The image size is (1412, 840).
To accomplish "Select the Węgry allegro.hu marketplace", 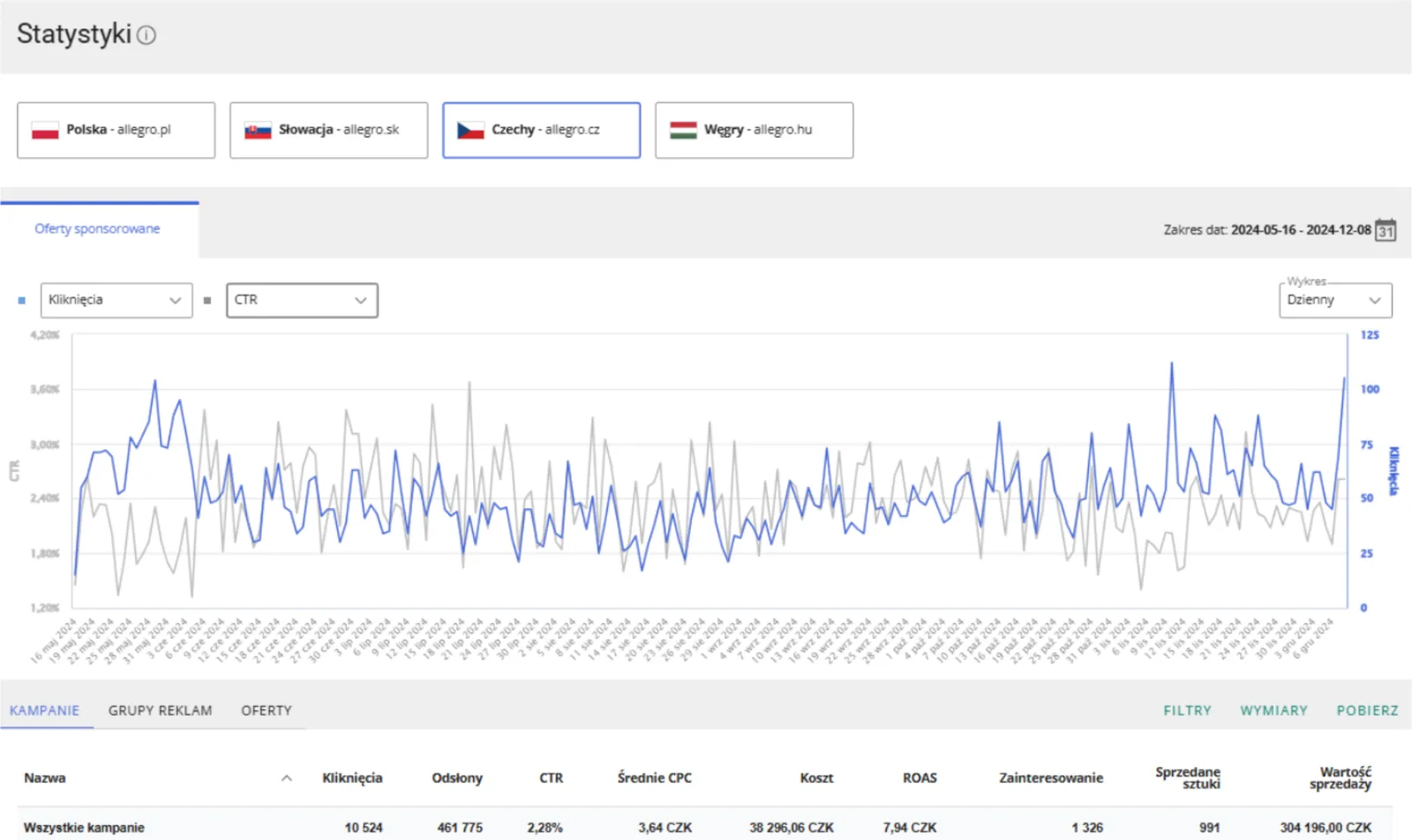I will pyautogui.click(x=754, y=131).
